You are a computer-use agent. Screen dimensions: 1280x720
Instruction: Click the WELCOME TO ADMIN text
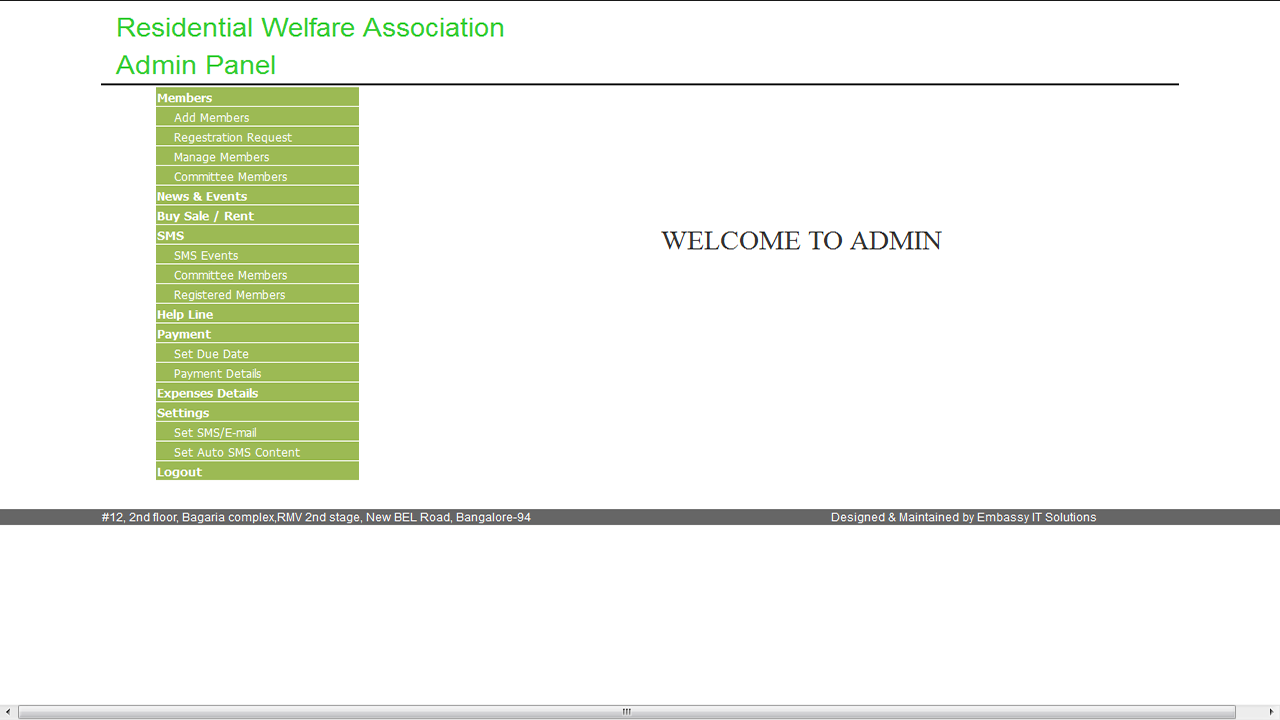click(801, 241)
